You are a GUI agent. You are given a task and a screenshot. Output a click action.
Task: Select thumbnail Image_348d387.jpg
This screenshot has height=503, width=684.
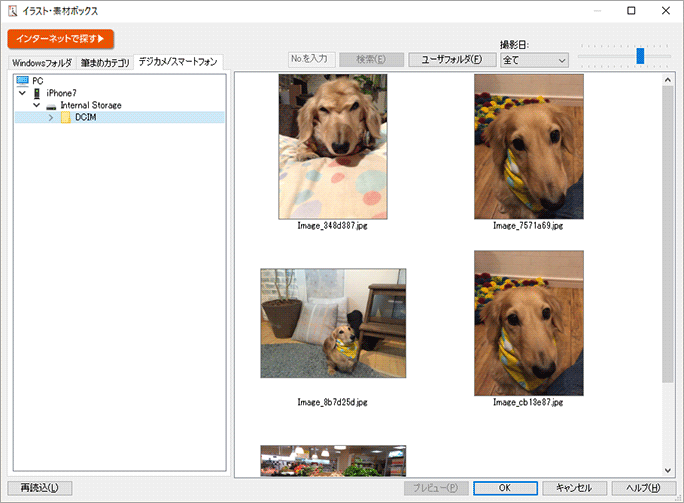click(332, 146)
